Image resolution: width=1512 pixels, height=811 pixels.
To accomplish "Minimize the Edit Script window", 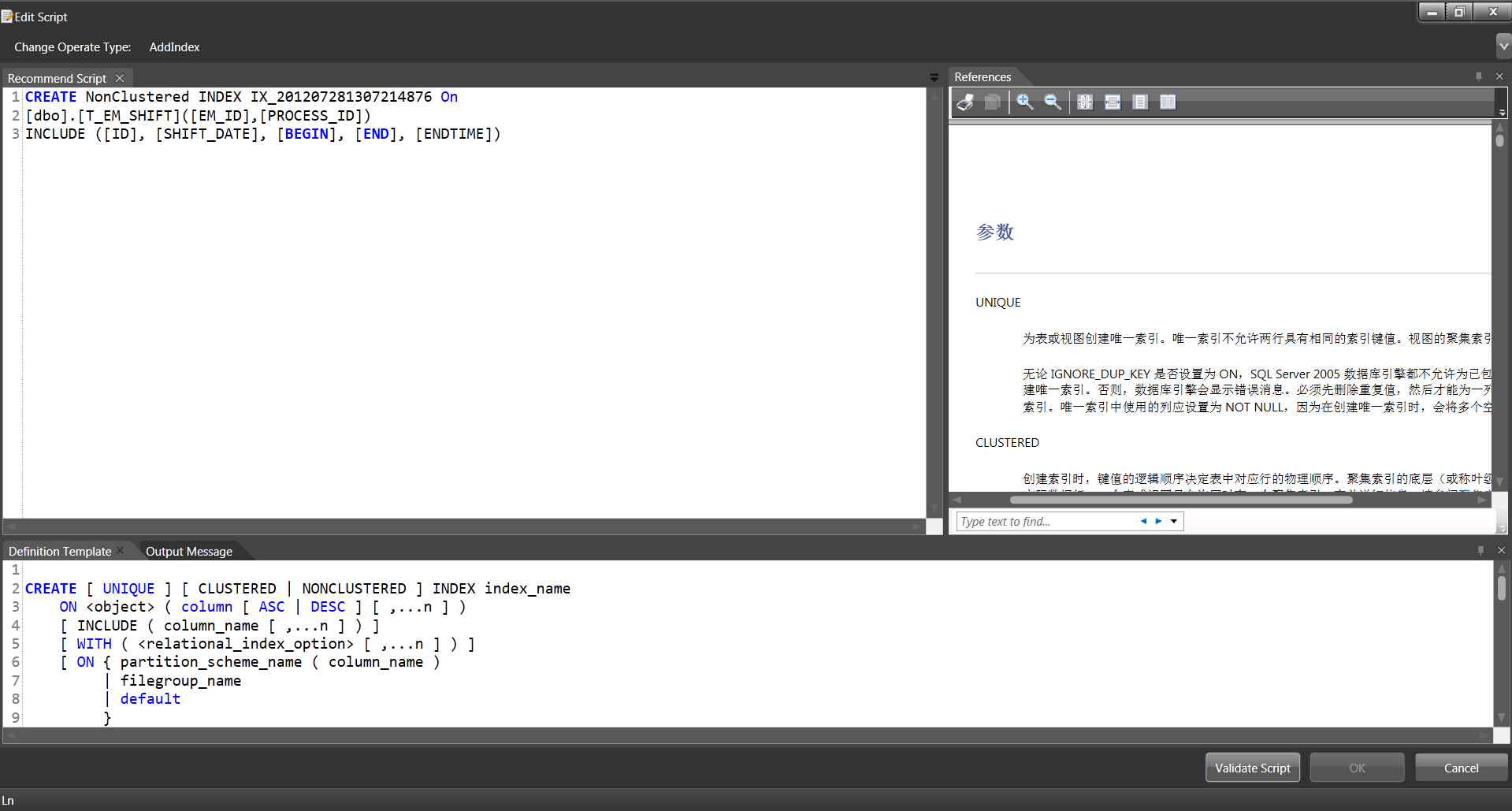I will click(1432, 12).
